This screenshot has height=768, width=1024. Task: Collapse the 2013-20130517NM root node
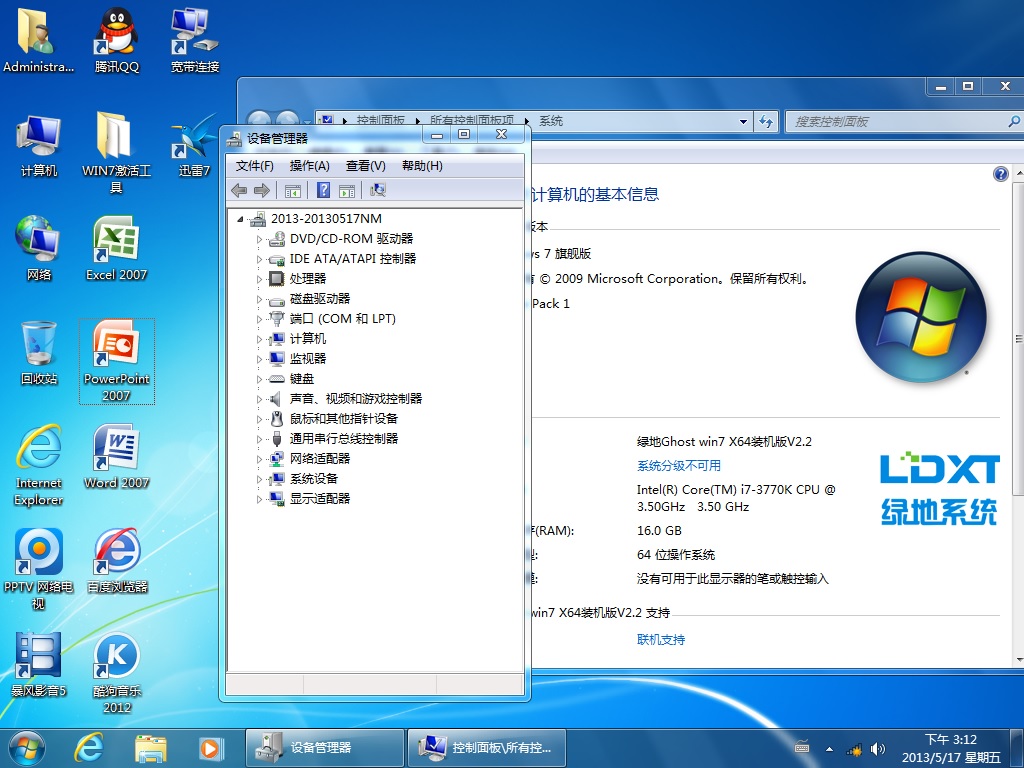[240, 219]
